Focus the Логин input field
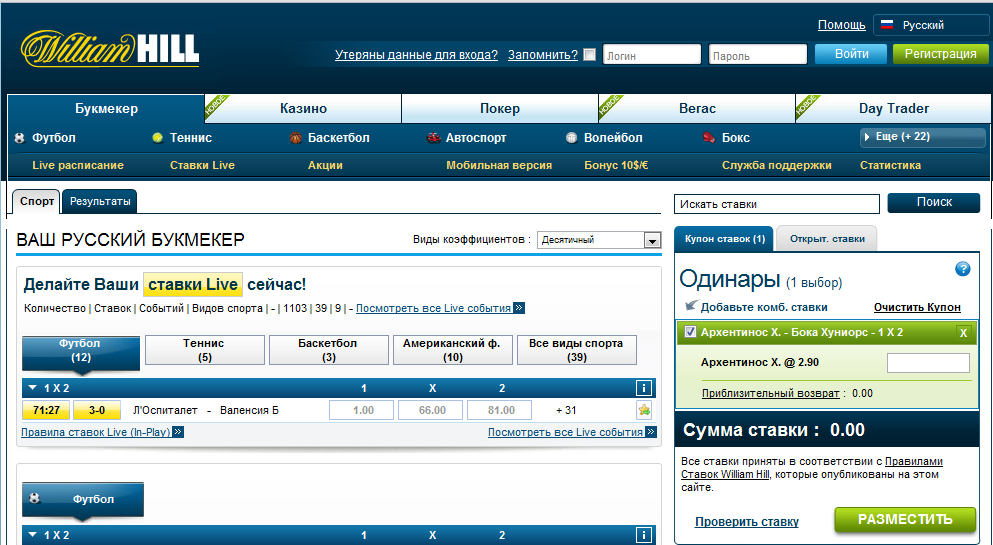 pyautogui.click(x=652, y=54)
